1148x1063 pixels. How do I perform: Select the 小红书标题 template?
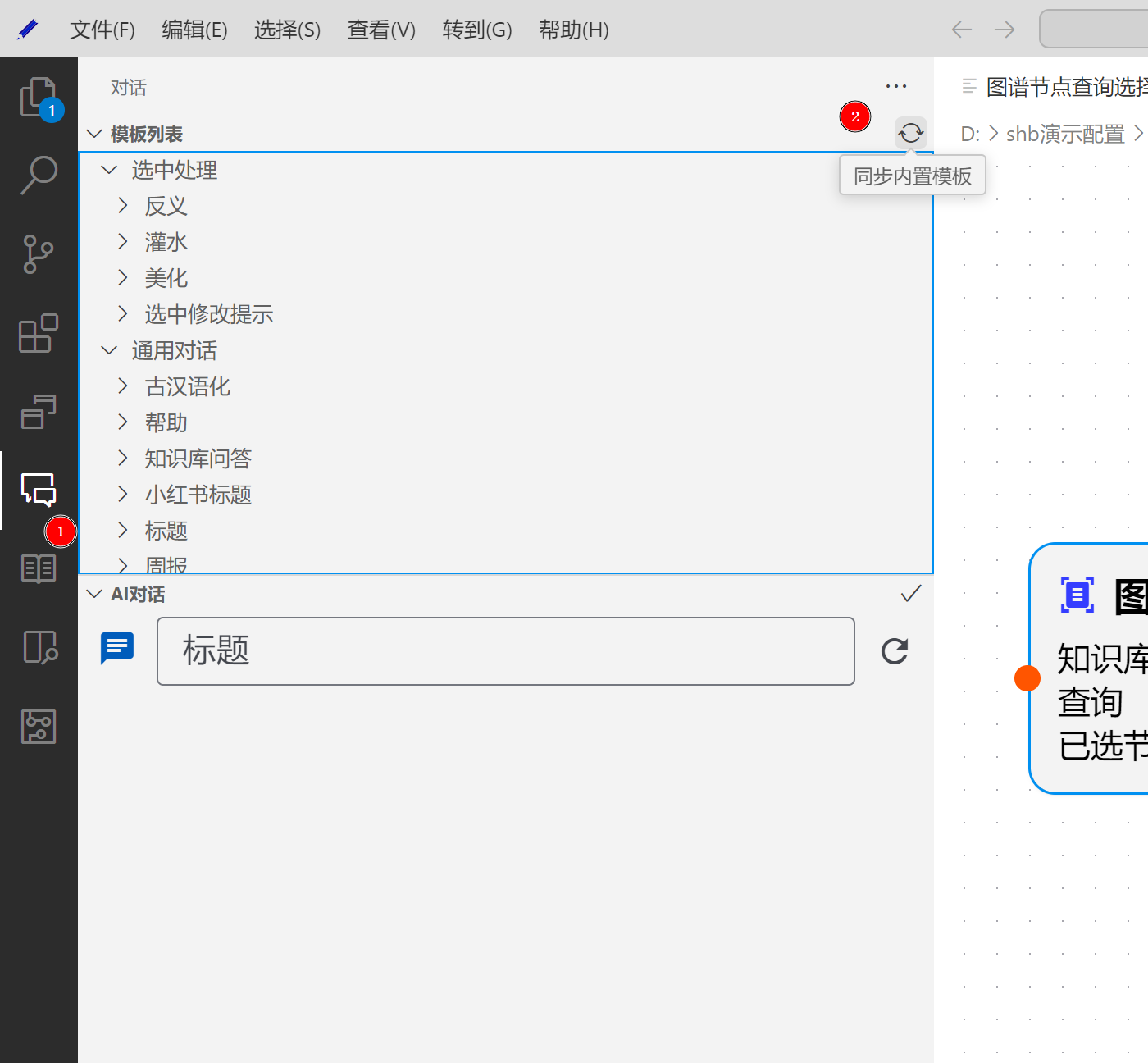(198, 495)
